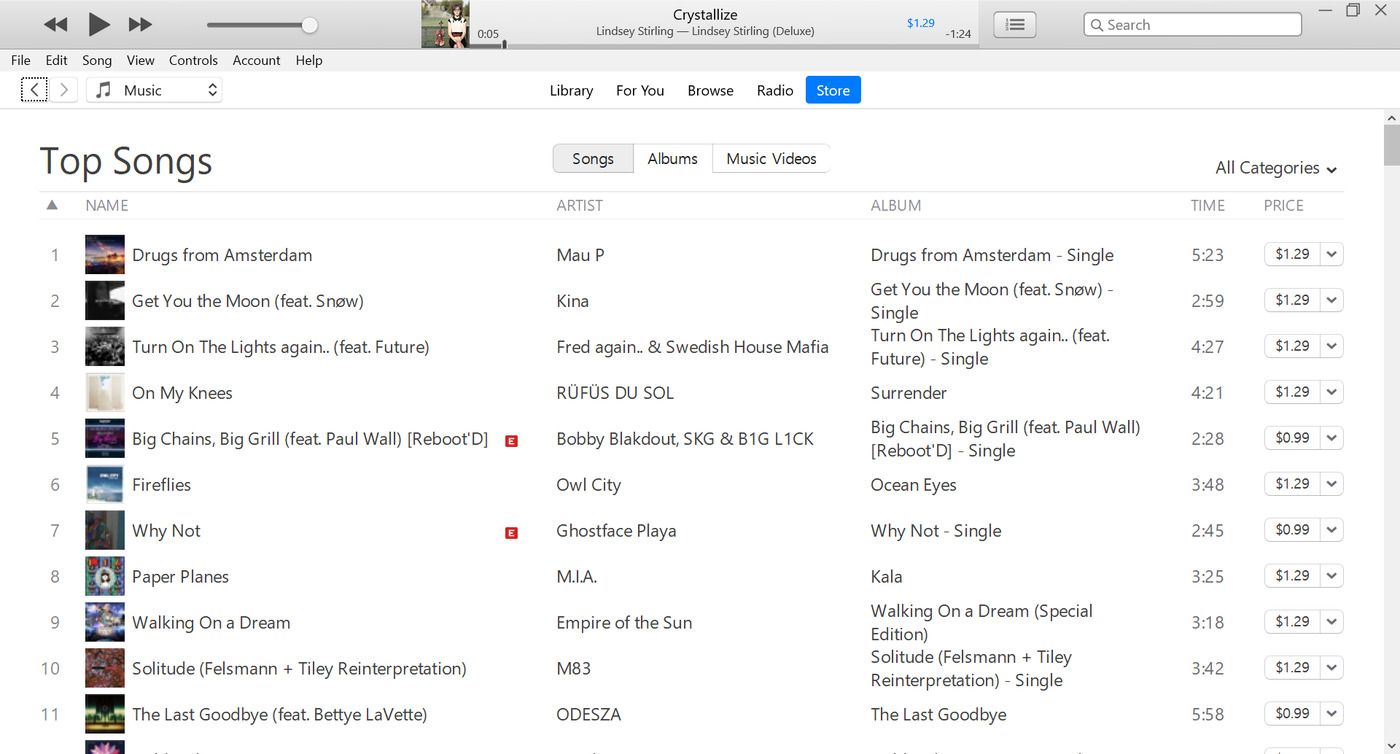The width and height of the screenshot is (1400, 754).
Task: Open artist link RÜFÜS DU SOL
Action: [615, 393]
